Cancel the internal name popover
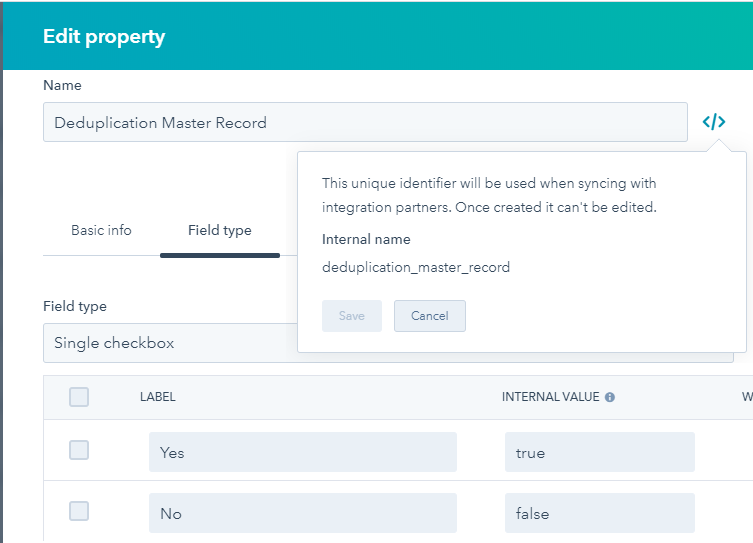The height and width of the screenshot is (543, 753). [430, 316]
